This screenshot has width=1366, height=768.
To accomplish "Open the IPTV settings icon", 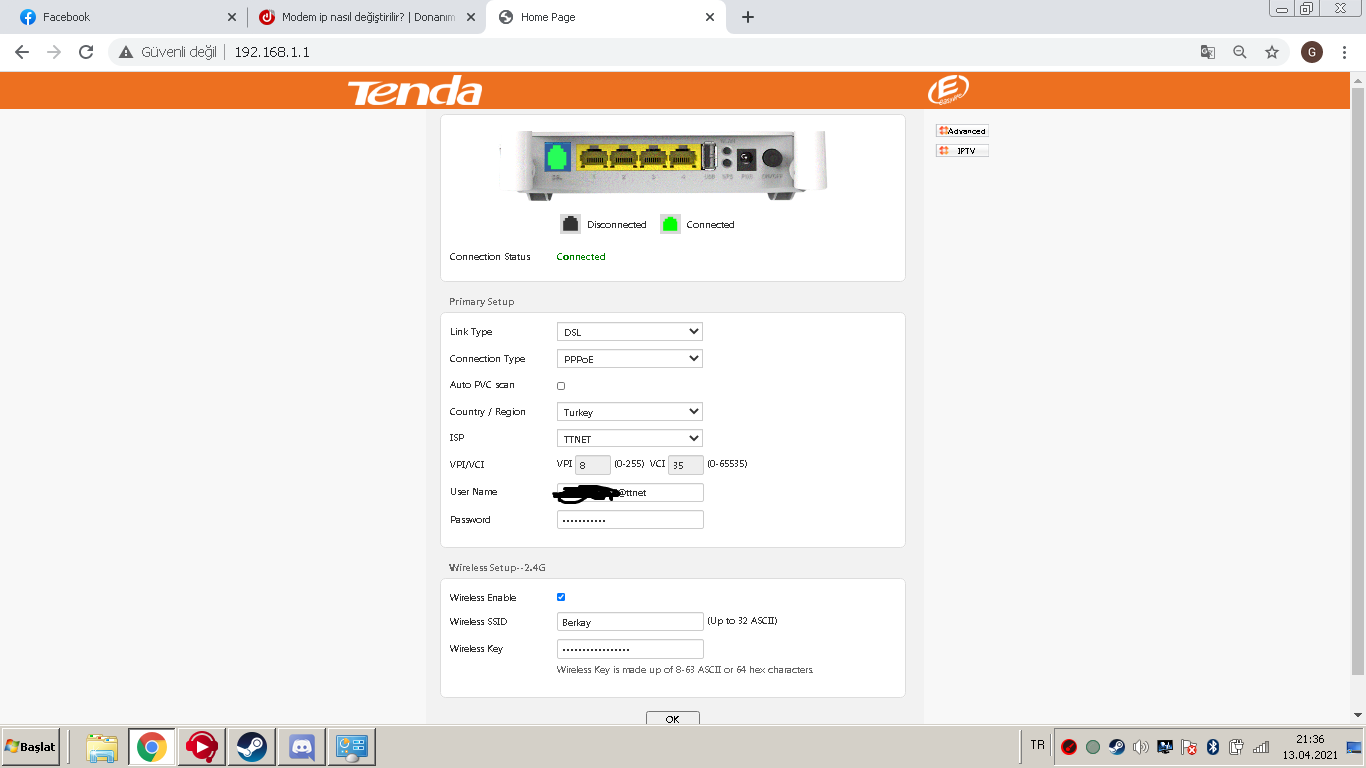I will click(x=962, y=151).
